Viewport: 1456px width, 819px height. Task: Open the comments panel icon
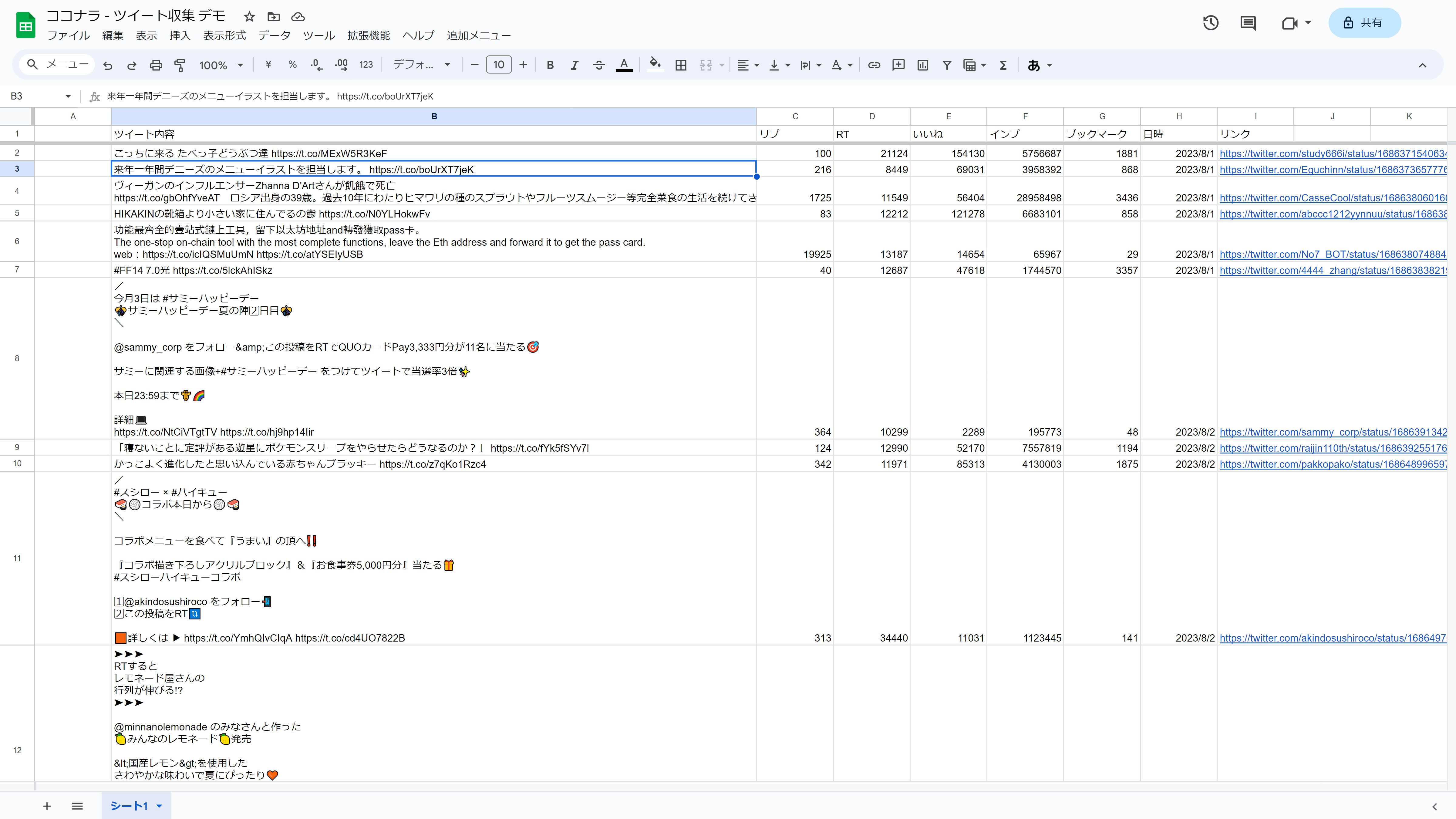[1248, 23]
